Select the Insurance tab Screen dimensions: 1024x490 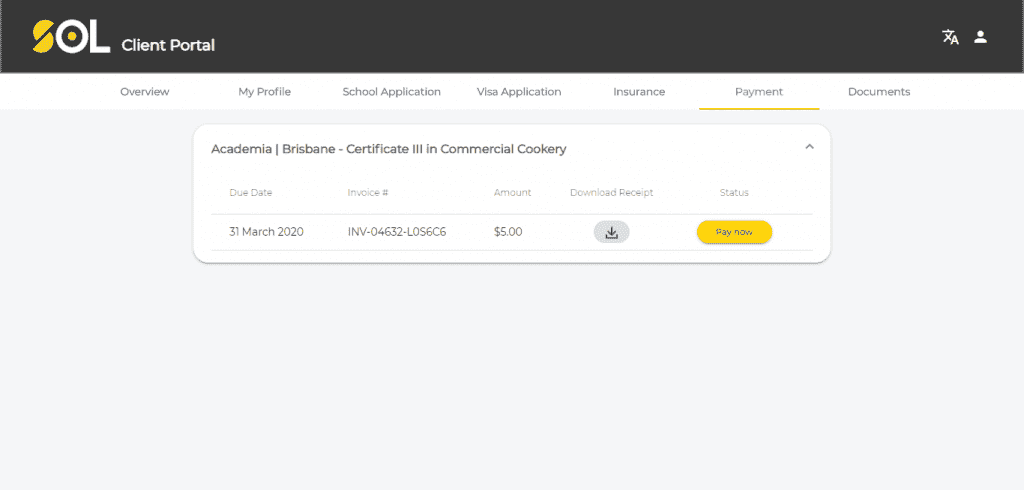tap(639, 91)
